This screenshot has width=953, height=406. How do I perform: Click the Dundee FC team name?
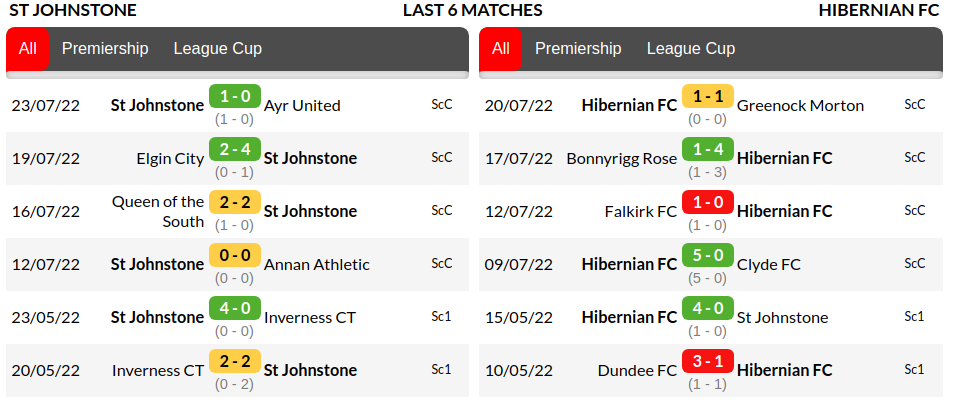click(637, 371)
